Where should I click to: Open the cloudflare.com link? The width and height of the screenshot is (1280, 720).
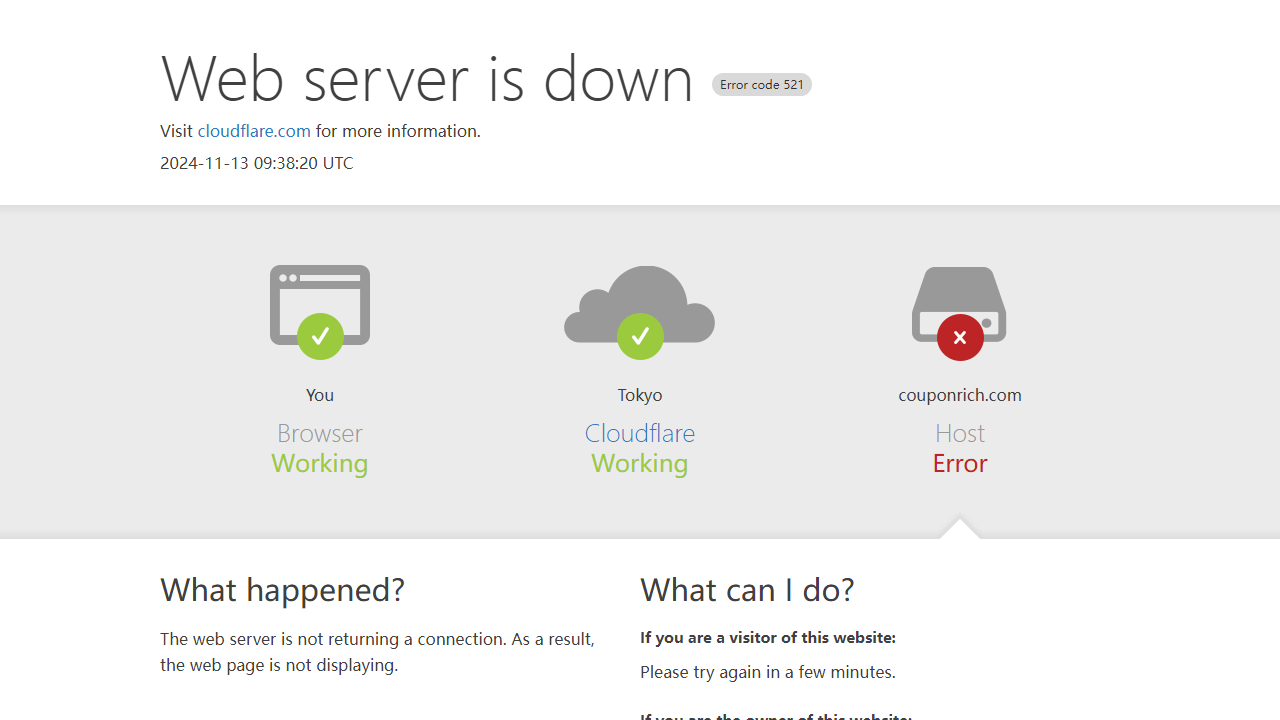(254, 131)
